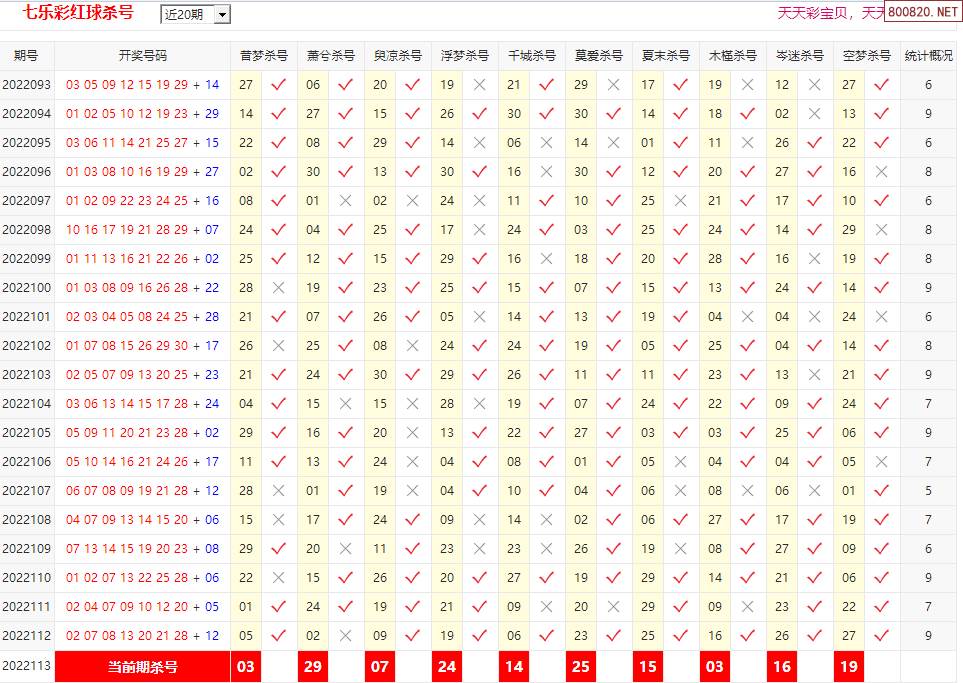
Task: Click gray X beside kill number 20, row 2022109
Action: [x=345, y=548]
